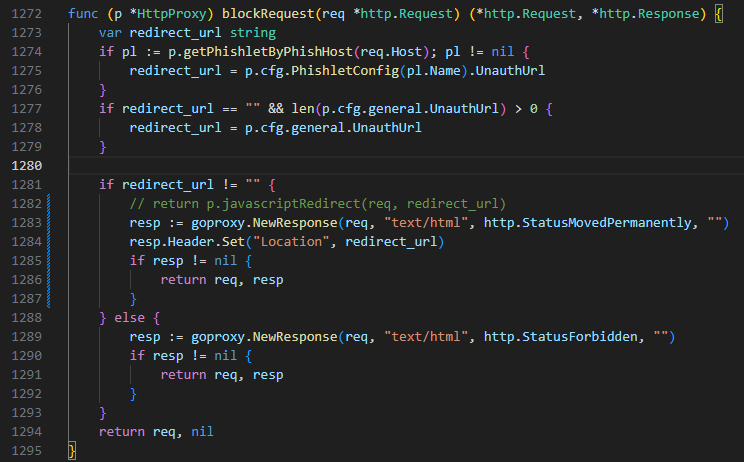Click the "Location" string literal
The height and width of the screenshot is (462, 744).
coord(291,241)
